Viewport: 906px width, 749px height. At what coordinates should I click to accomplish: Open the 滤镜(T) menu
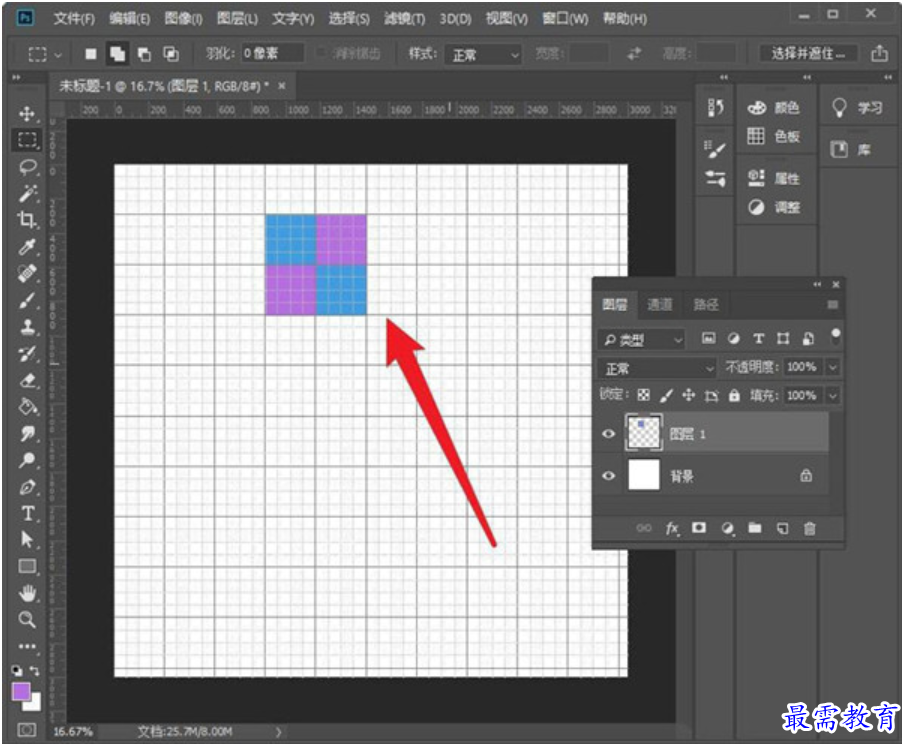coord(404,18)
